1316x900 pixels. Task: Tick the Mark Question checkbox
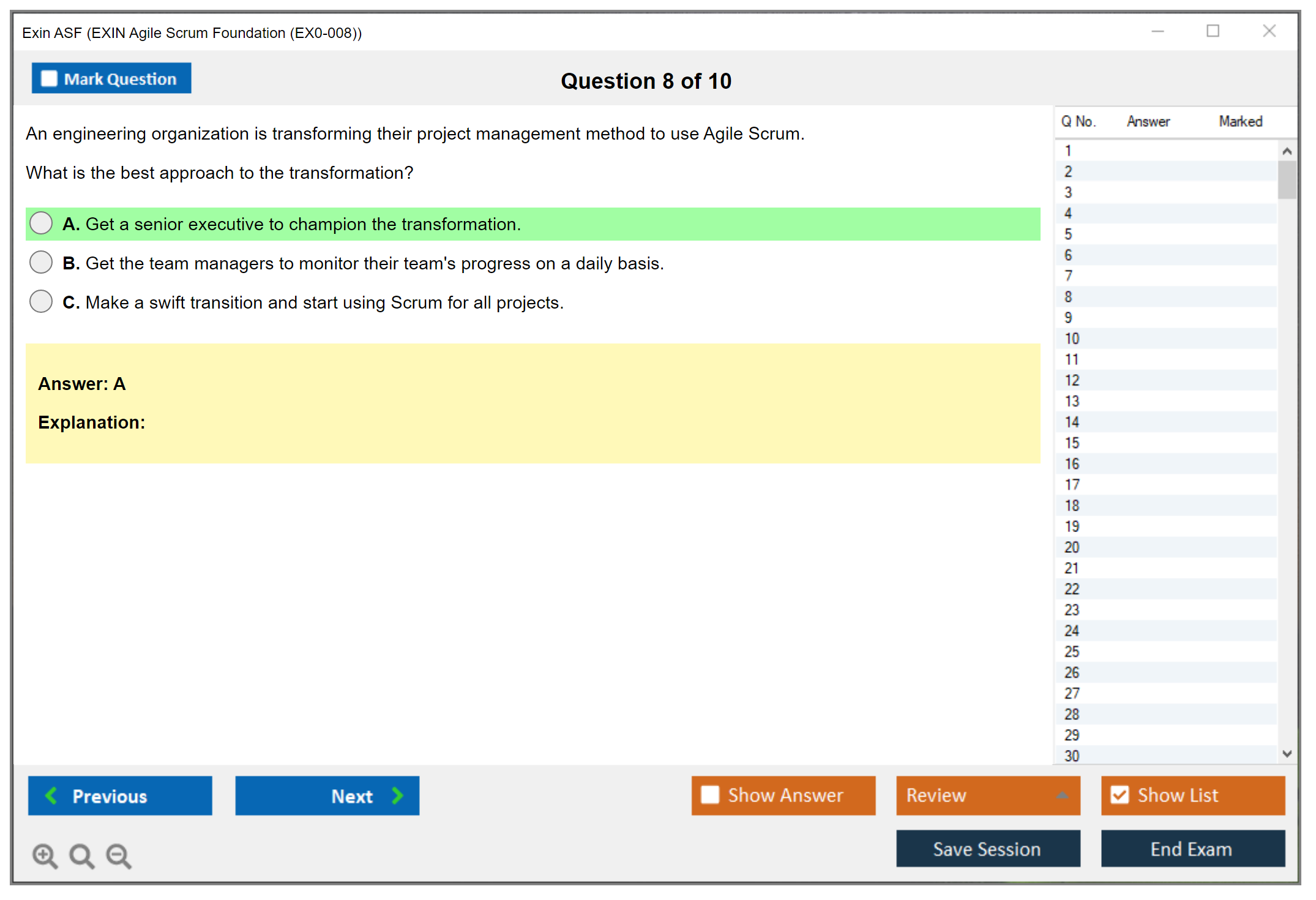pyautogui.click(x=49, y=79)
